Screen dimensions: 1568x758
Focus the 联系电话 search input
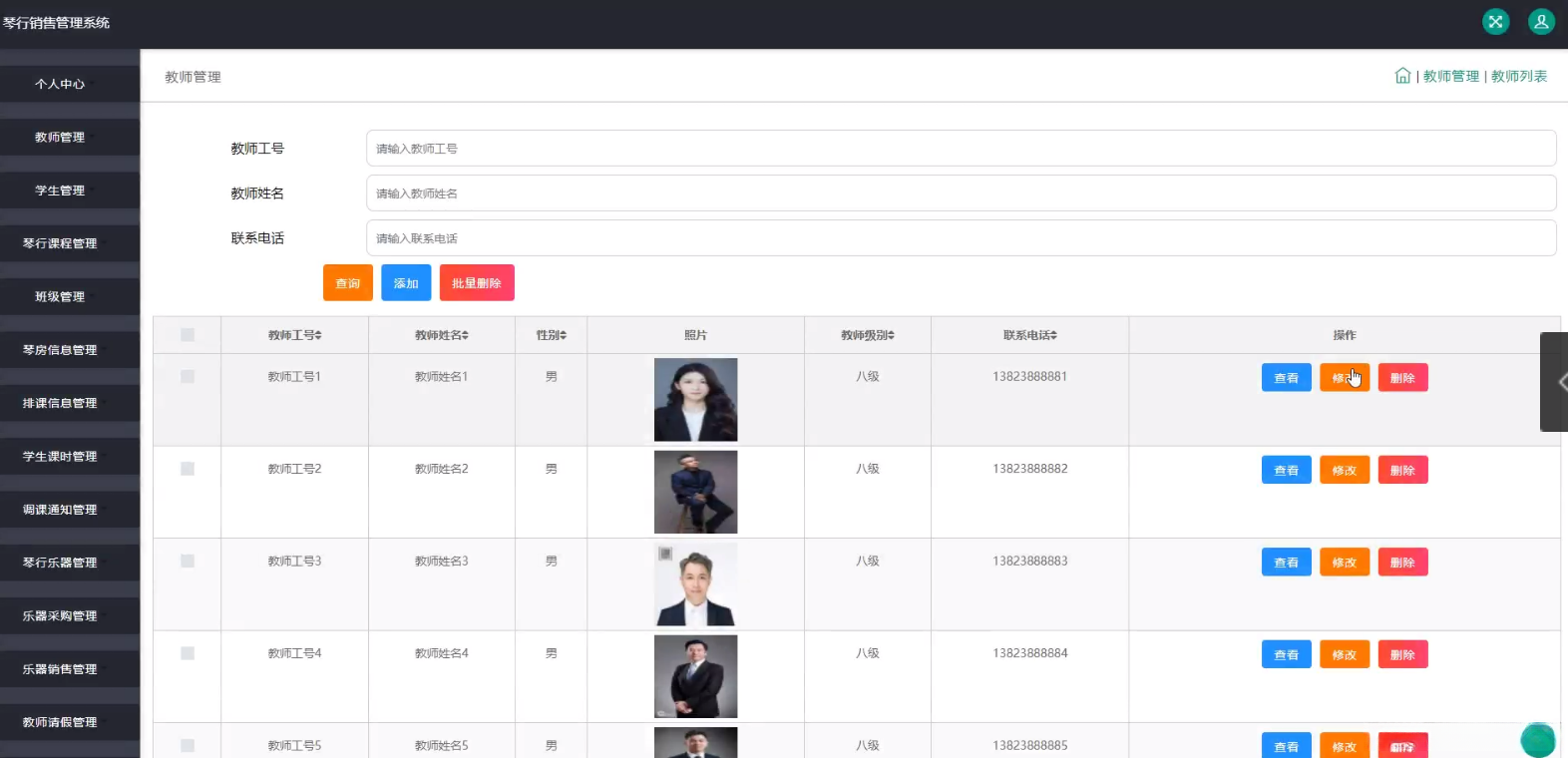[962, 238]
